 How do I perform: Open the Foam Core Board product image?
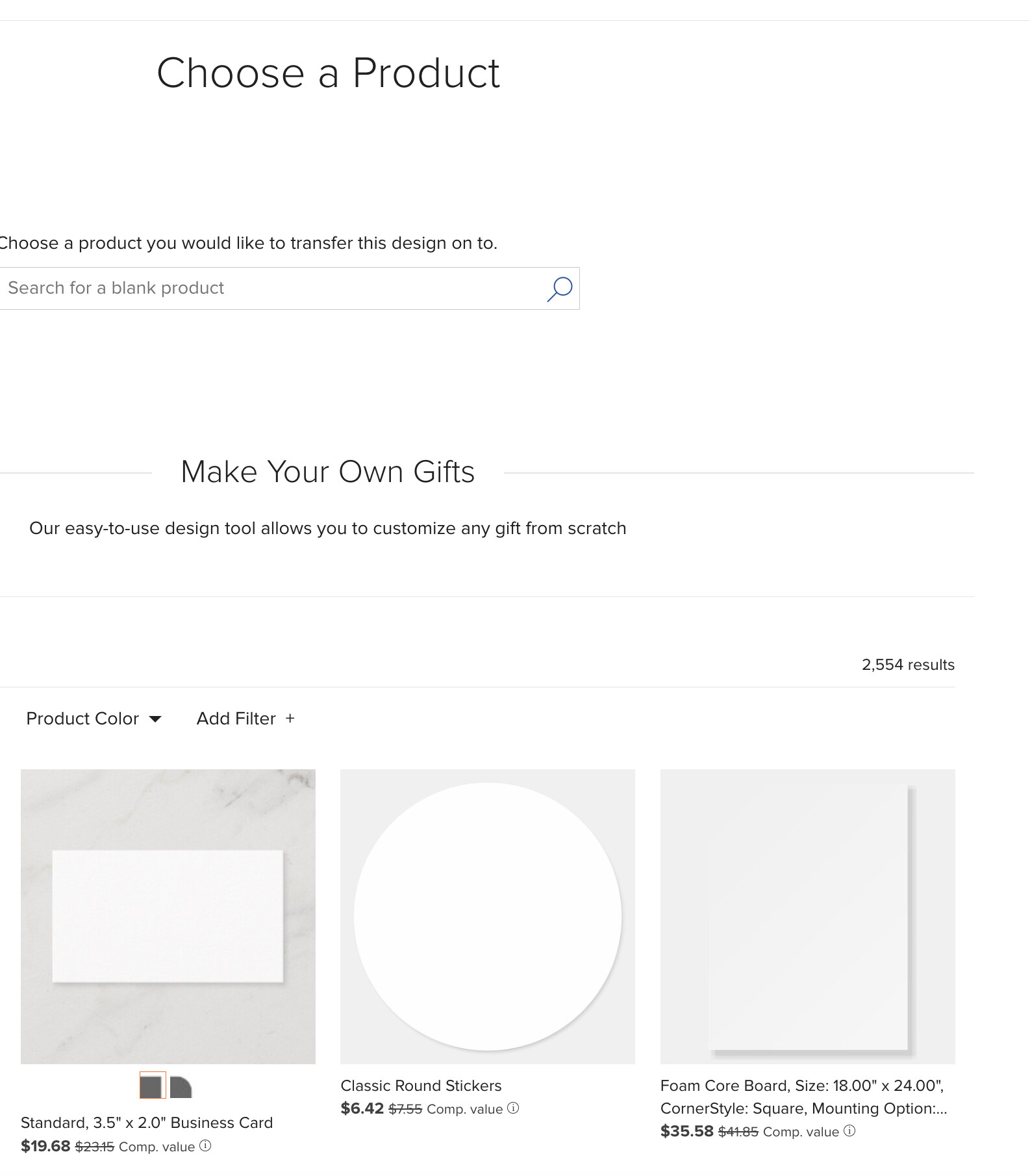coord(808,916)
